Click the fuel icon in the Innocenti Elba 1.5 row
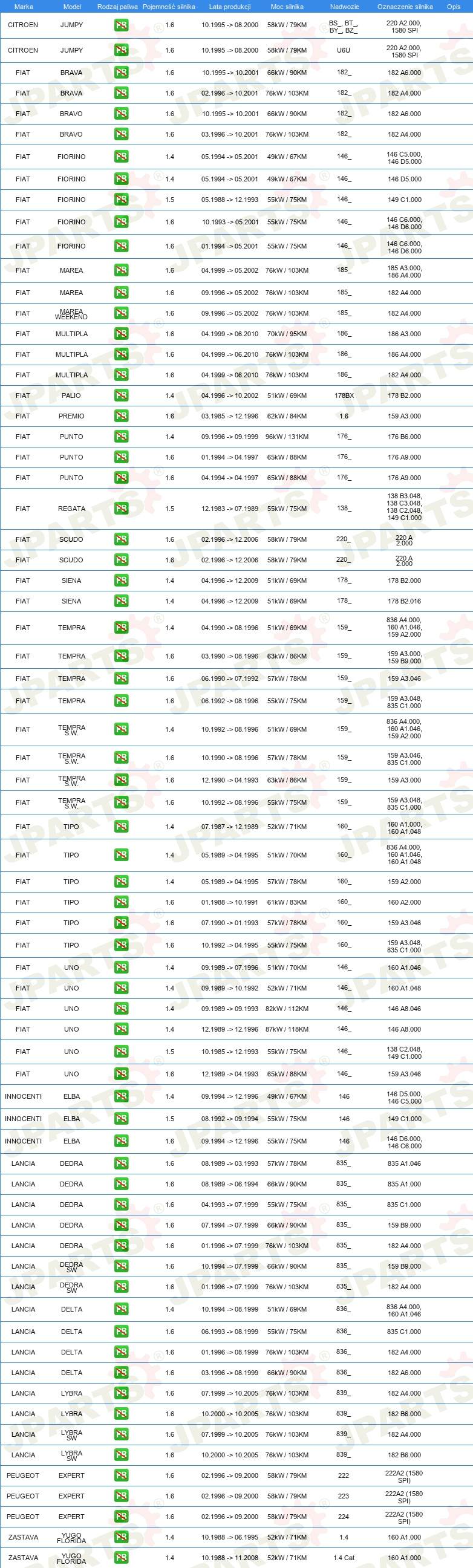 (x=121, y=1119)
